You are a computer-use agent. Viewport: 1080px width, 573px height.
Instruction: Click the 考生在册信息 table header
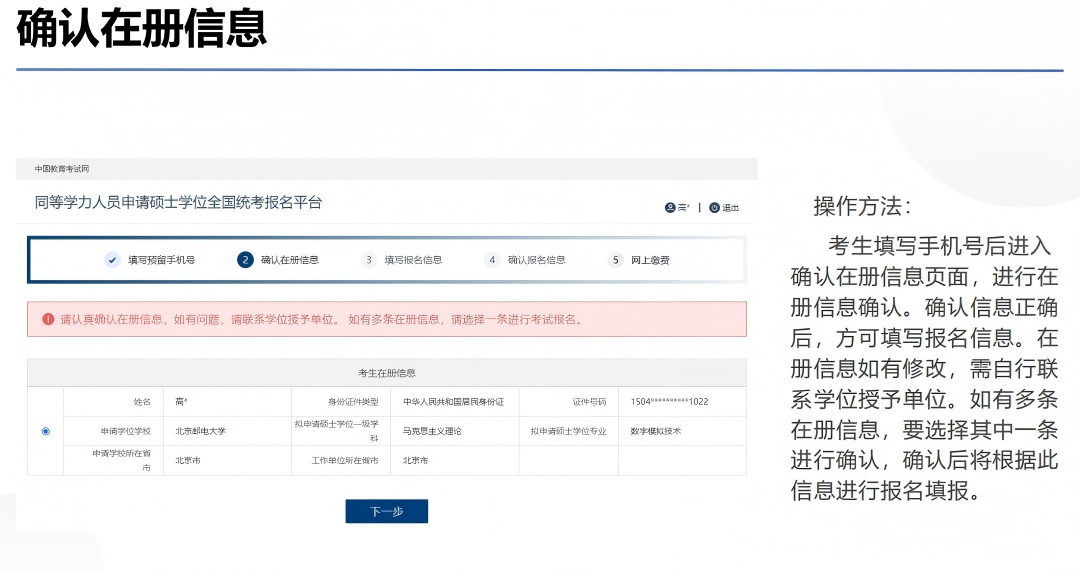point(386,373)
